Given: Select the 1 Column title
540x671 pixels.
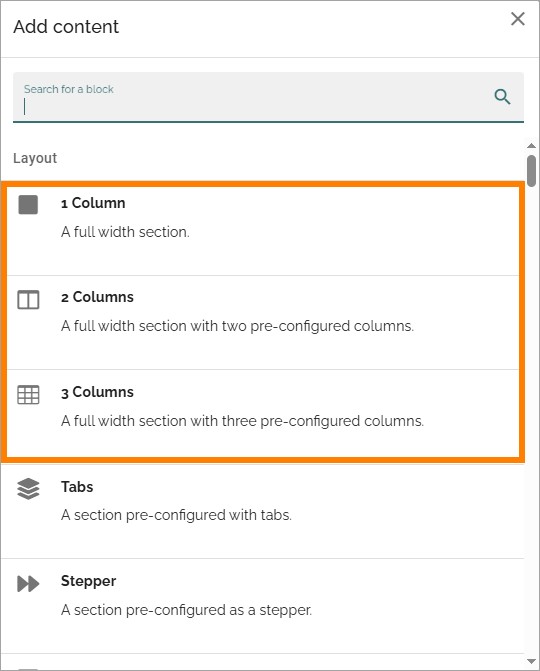Looking at the screenshot, I should [x=93, y=203].
